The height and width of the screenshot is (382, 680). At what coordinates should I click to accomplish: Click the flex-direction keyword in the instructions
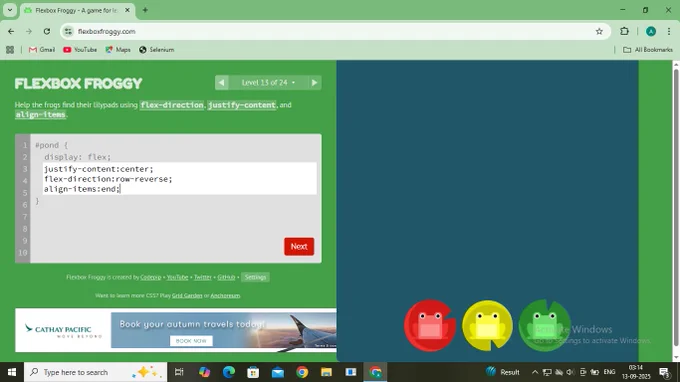click(x=172, y=105)
